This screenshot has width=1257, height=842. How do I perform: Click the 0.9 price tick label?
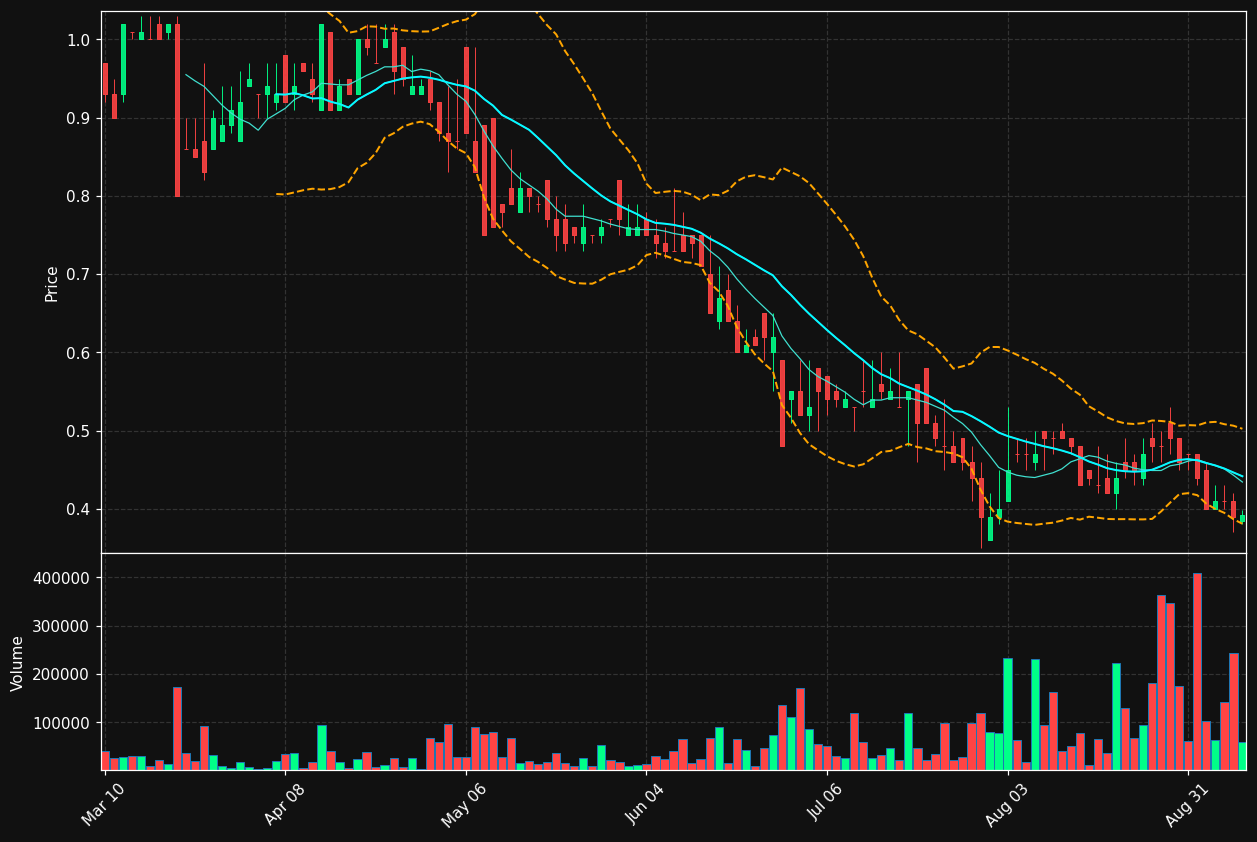point(78,118)
